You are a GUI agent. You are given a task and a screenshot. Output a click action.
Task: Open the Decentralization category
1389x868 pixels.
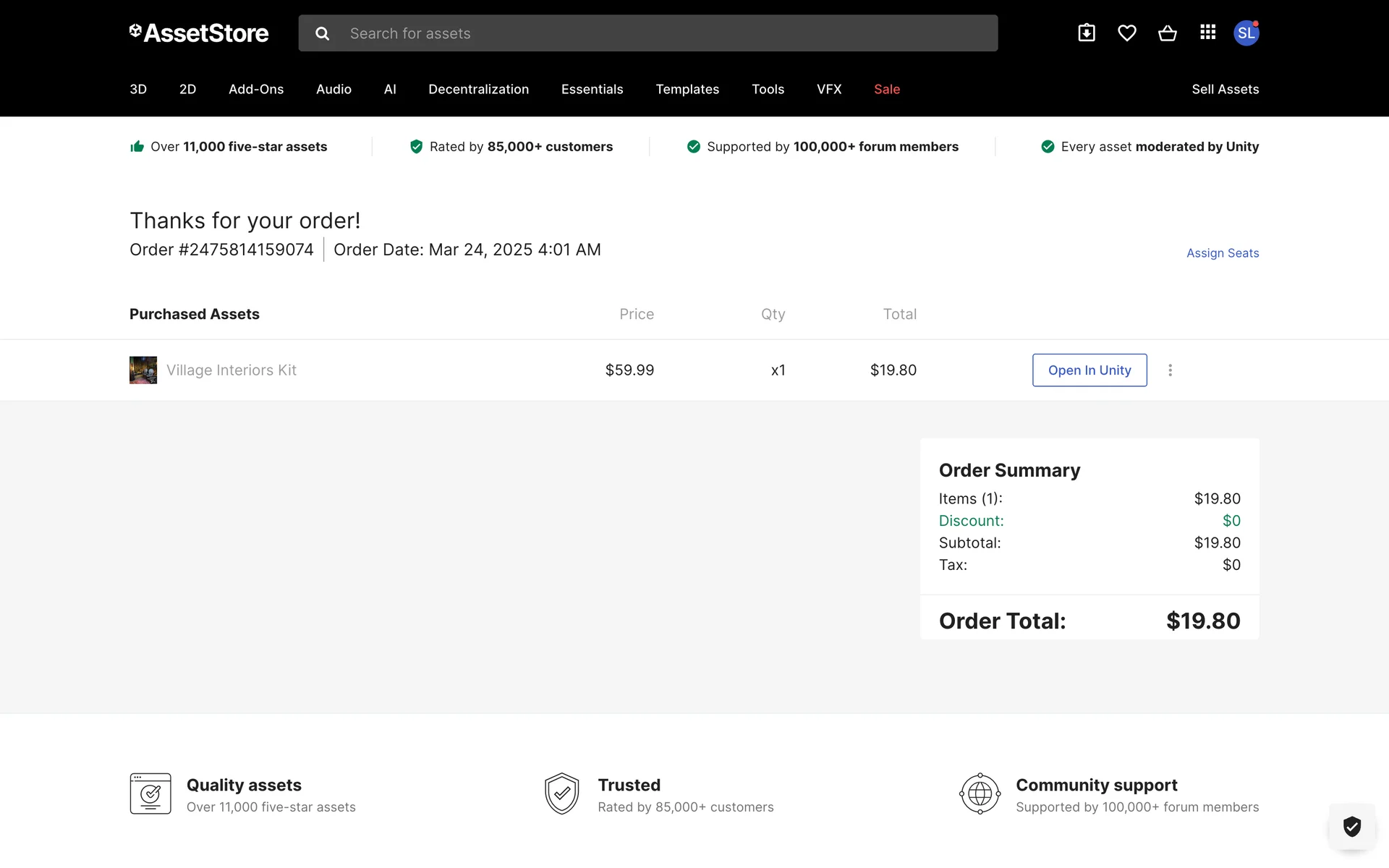pyautogui.click(x=478, y=89)
